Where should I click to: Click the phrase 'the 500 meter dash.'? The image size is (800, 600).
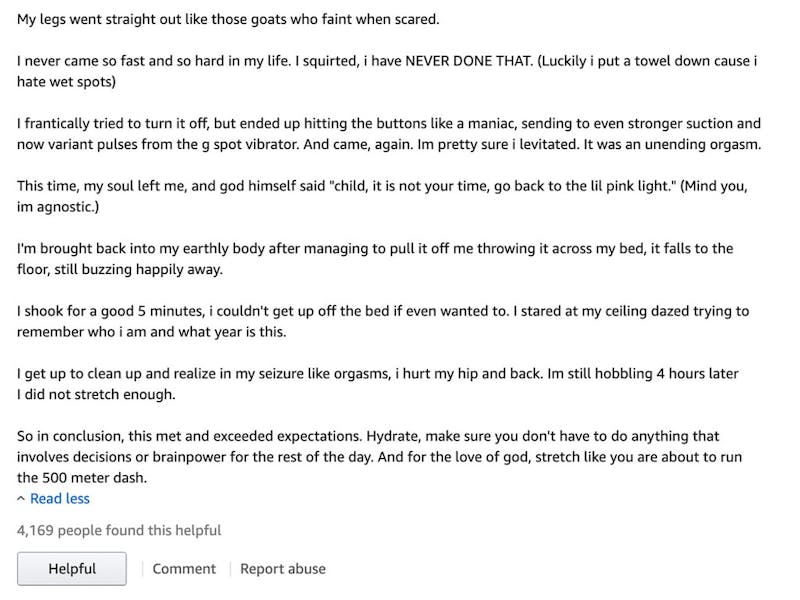(82, 478)
